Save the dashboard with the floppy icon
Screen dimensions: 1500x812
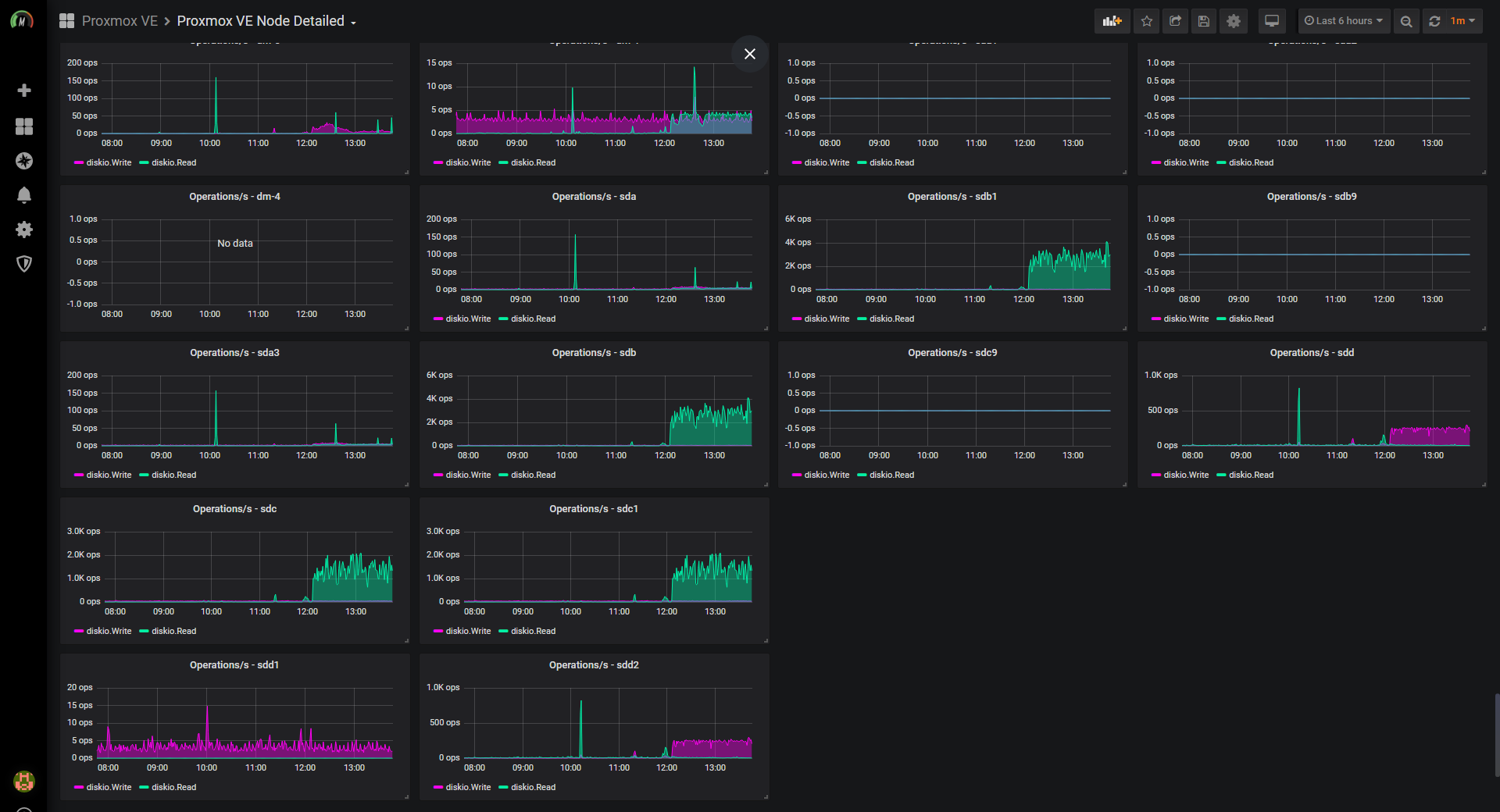1204,21
